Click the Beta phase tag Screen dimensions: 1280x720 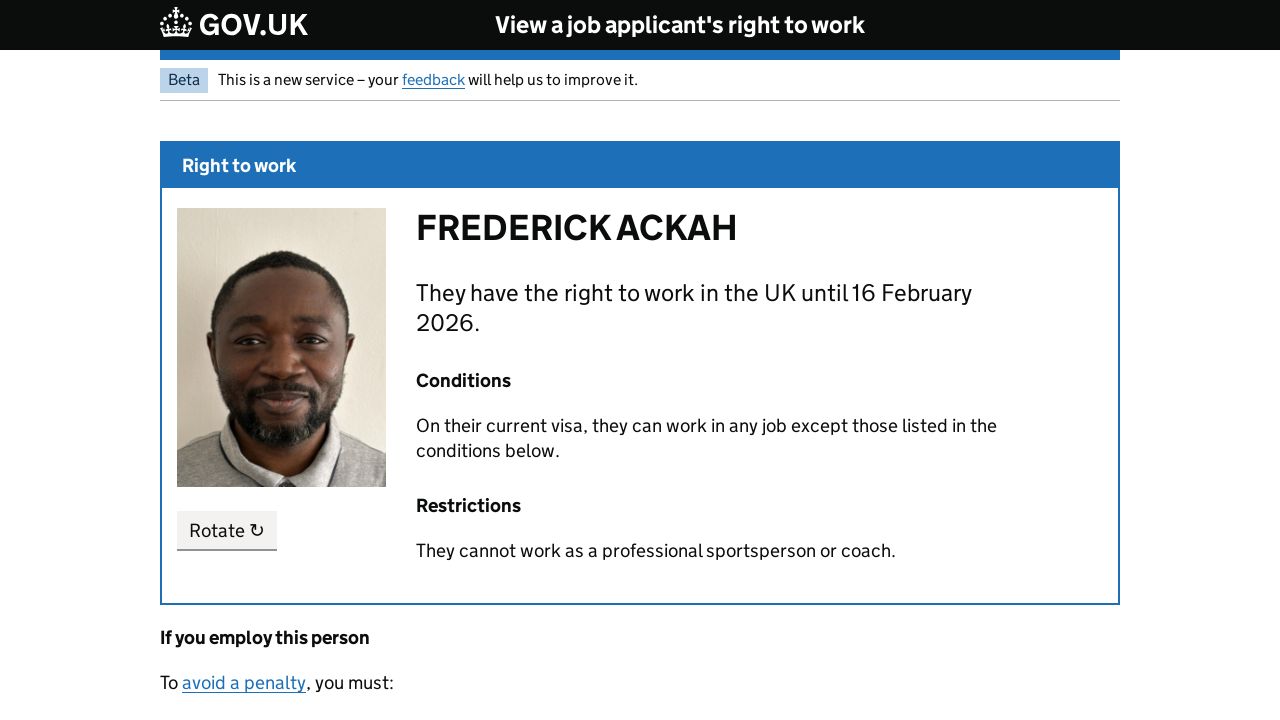(x=184, y=80)
